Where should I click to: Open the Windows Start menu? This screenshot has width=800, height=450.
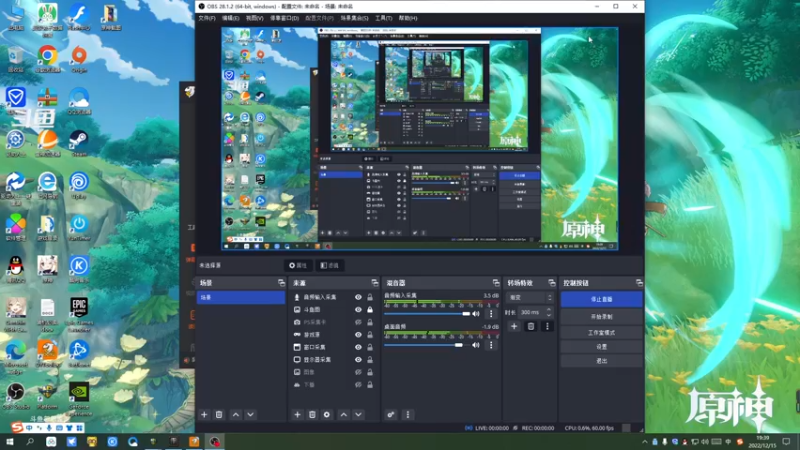pos(9,442)
